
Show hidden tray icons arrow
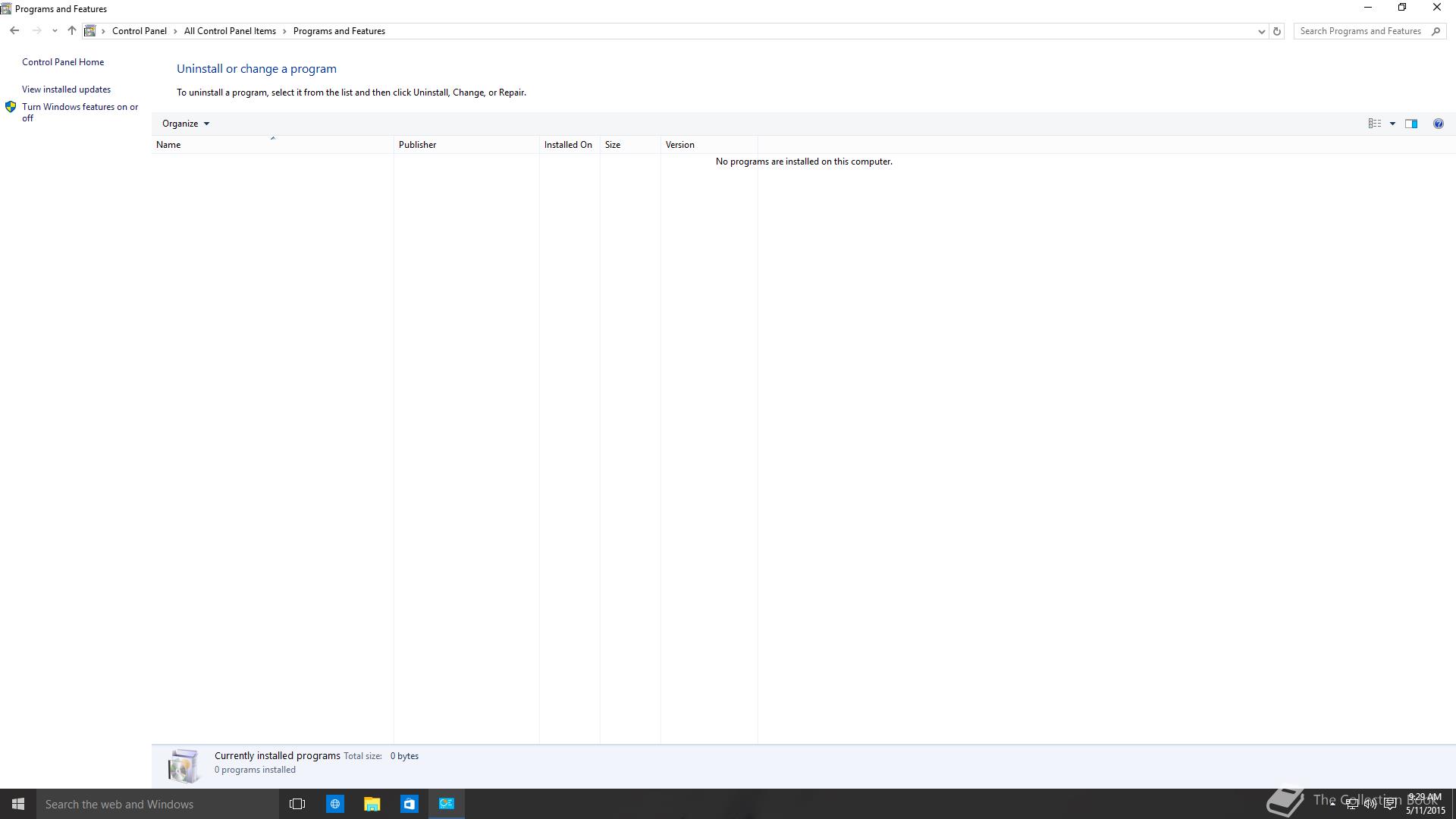tap(1332, 804)
